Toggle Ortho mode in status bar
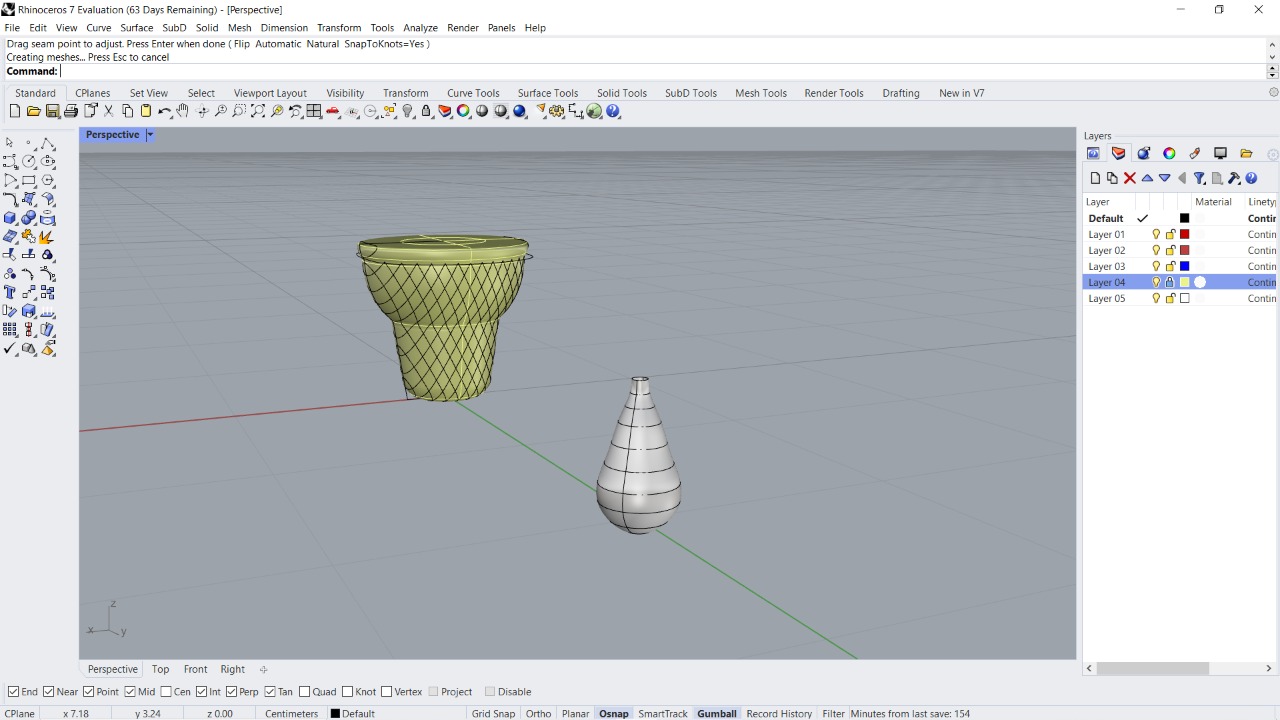Viewport: 1280px width, 720px height. click(538, 713)
